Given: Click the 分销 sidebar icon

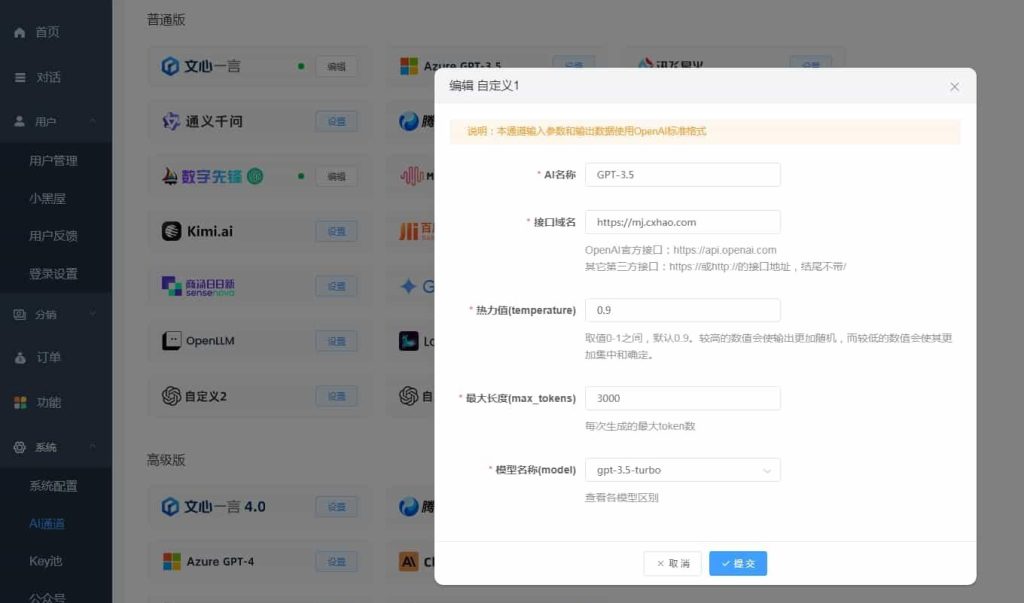Looking at the screenshot, I should point(20,314).
